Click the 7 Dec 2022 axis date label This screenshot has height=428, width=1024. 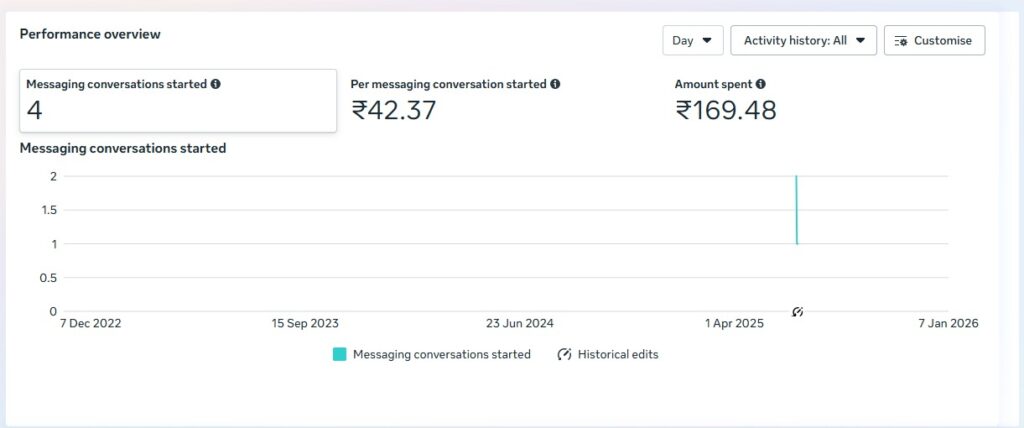(90, 323)
